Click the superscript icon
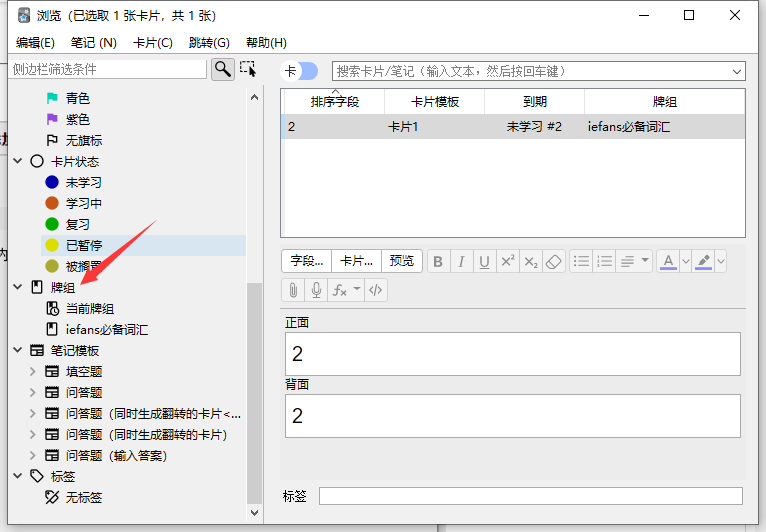766x532 pixels. coord(508,261)
